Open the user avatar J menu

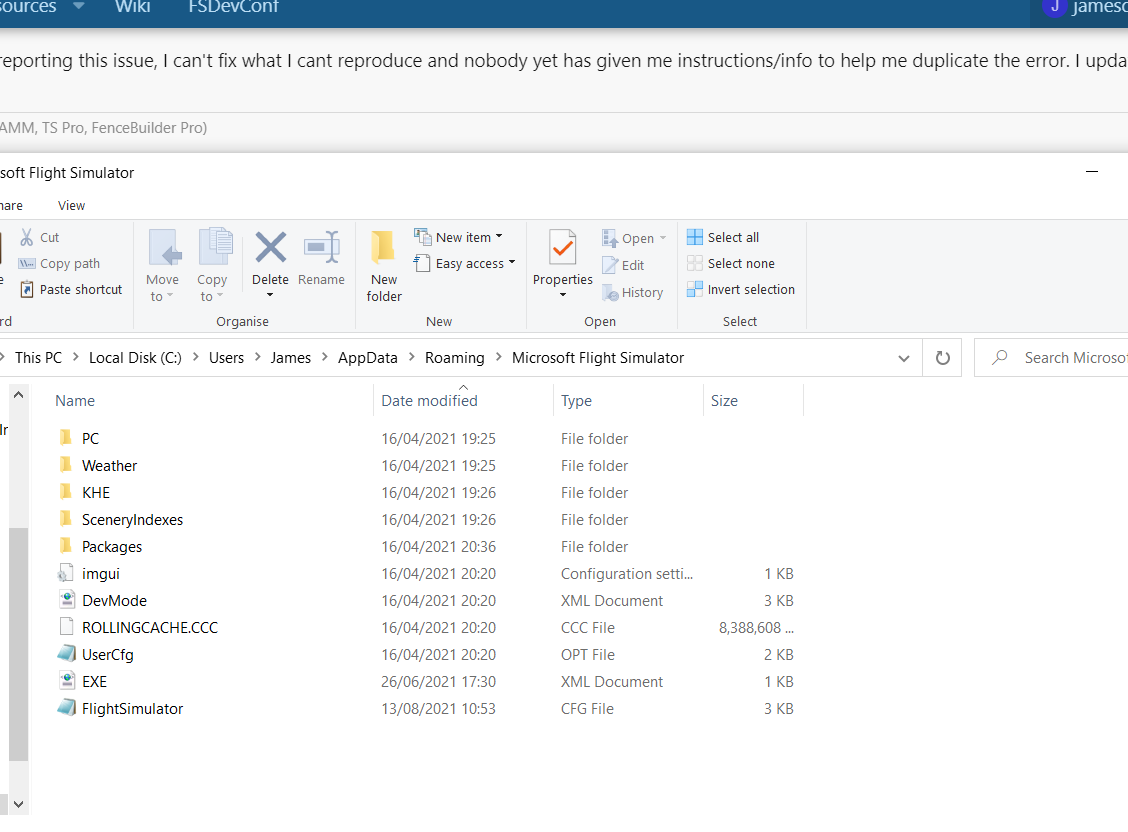point(1055,7)
